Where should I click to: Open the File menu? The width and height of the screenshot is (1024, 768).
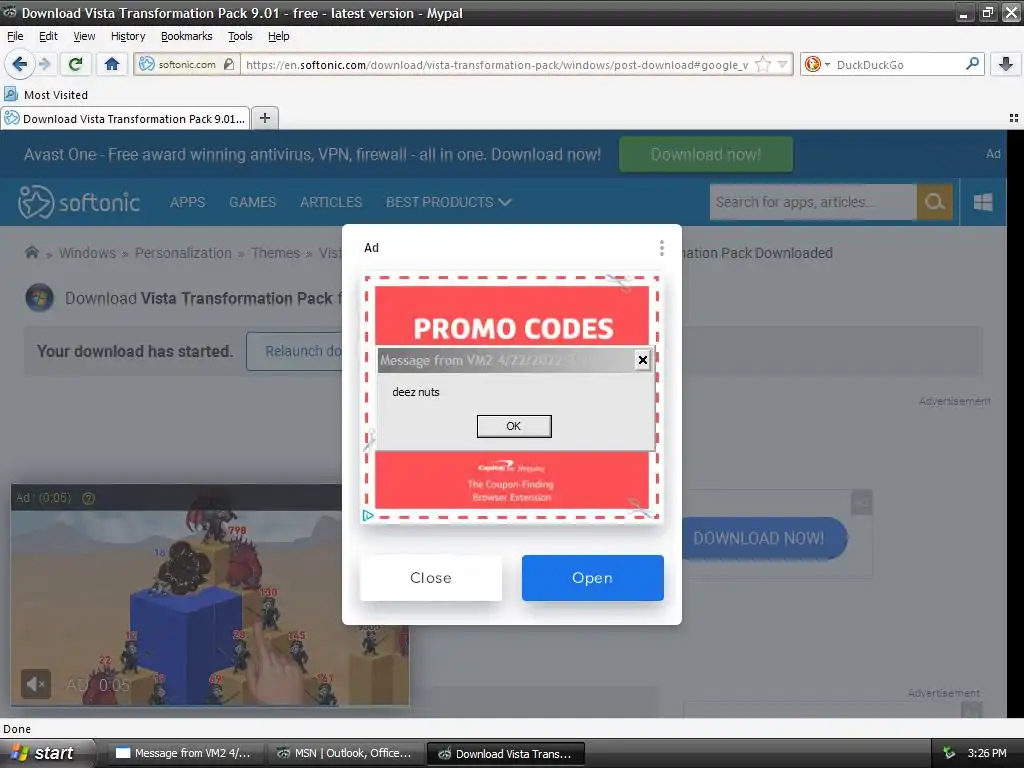click(15, 36)
